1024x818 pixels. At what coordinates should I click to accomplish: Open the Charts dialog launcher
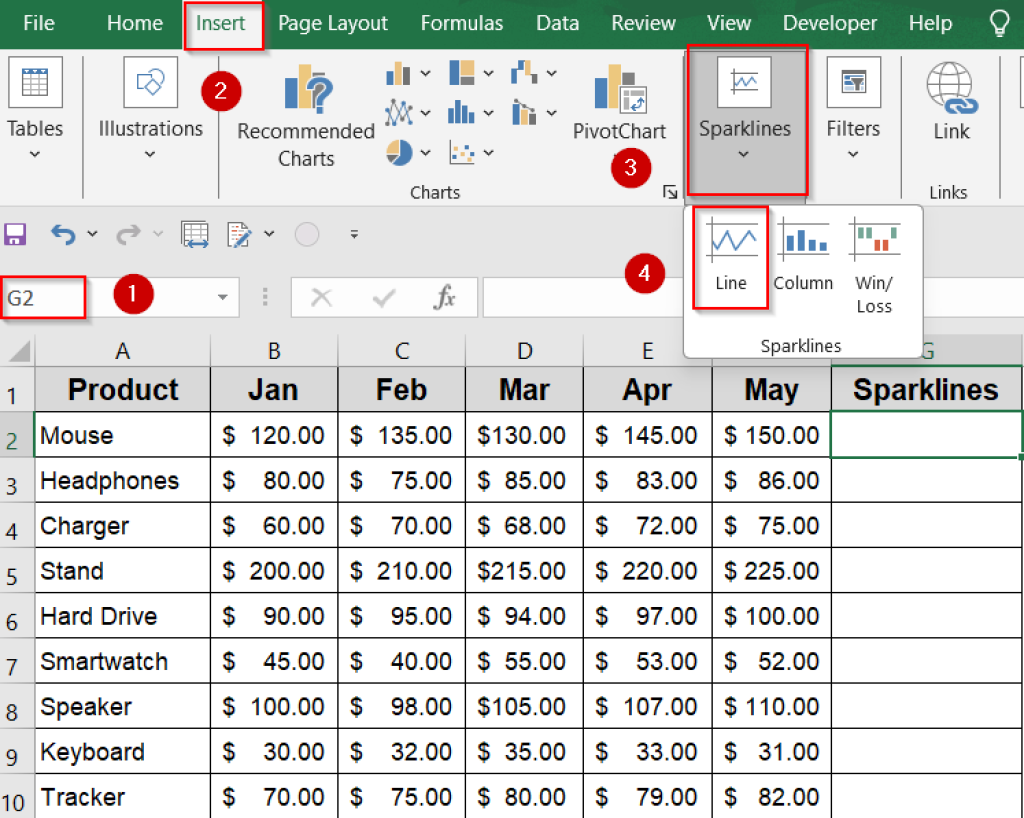671,192
